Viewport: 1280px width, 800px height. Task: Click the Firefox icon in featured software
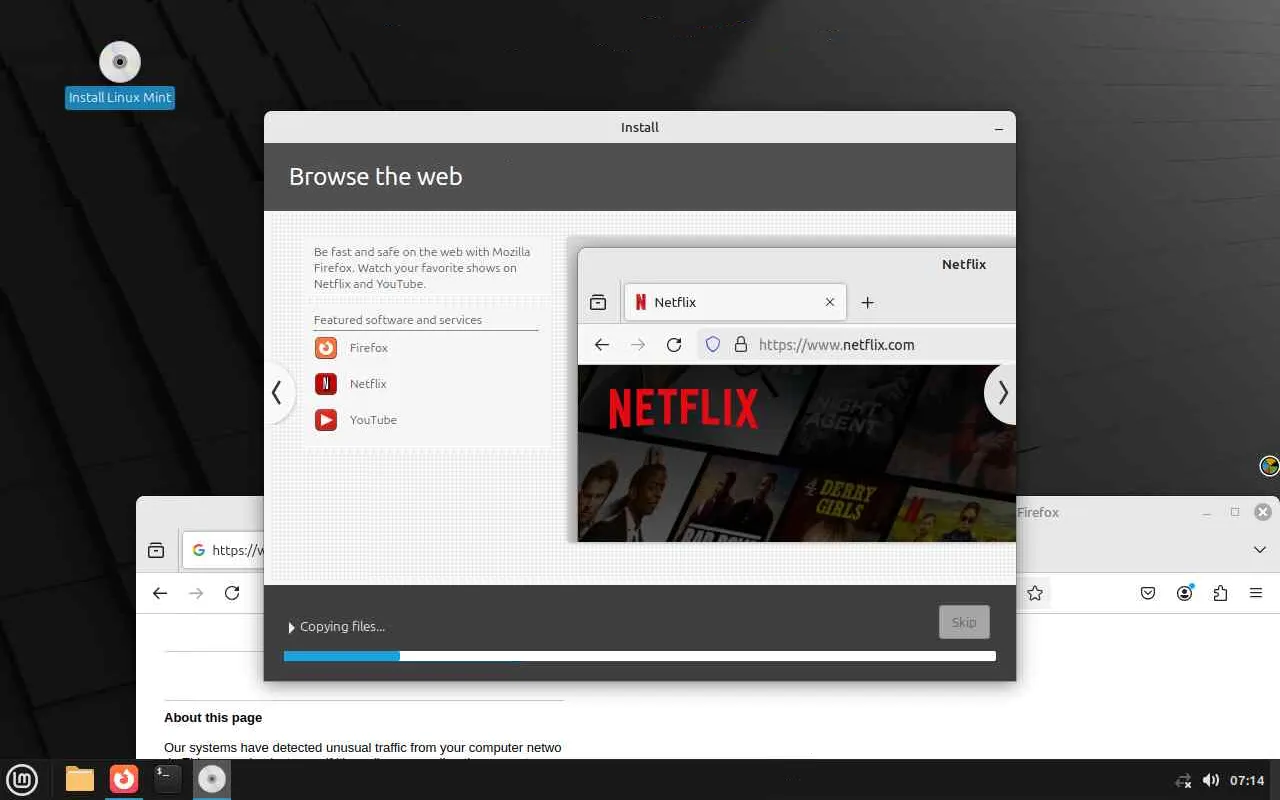coord(326,348)
